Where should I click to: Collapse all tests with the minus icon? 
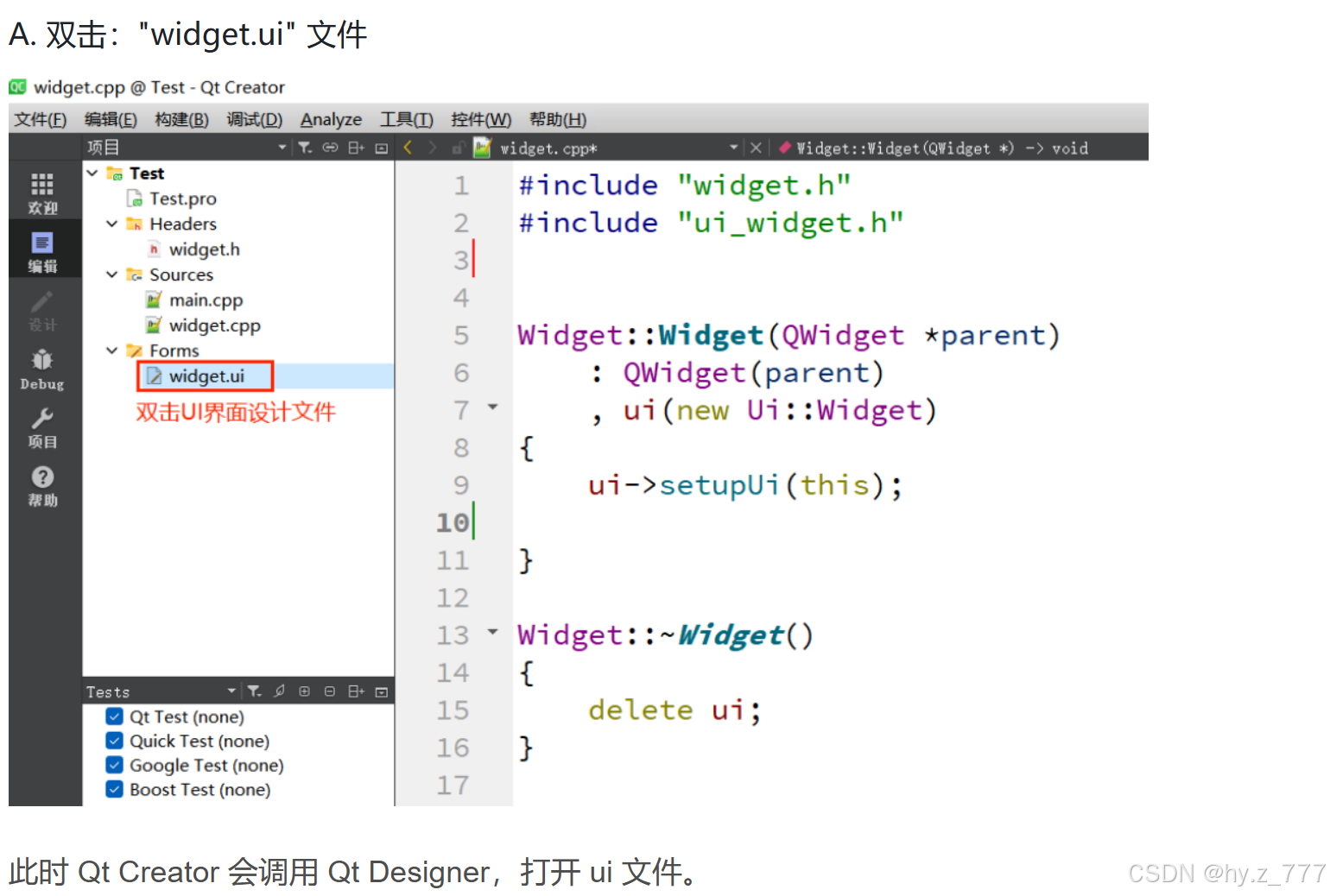[x=330, y=691]
